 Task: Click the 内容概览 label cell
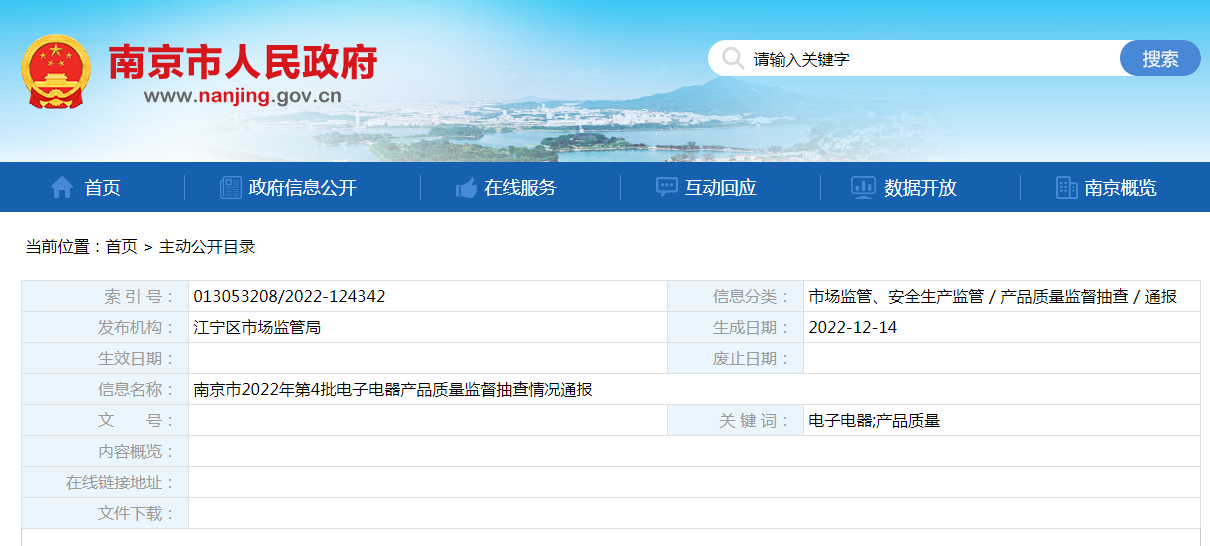(105, 451)
